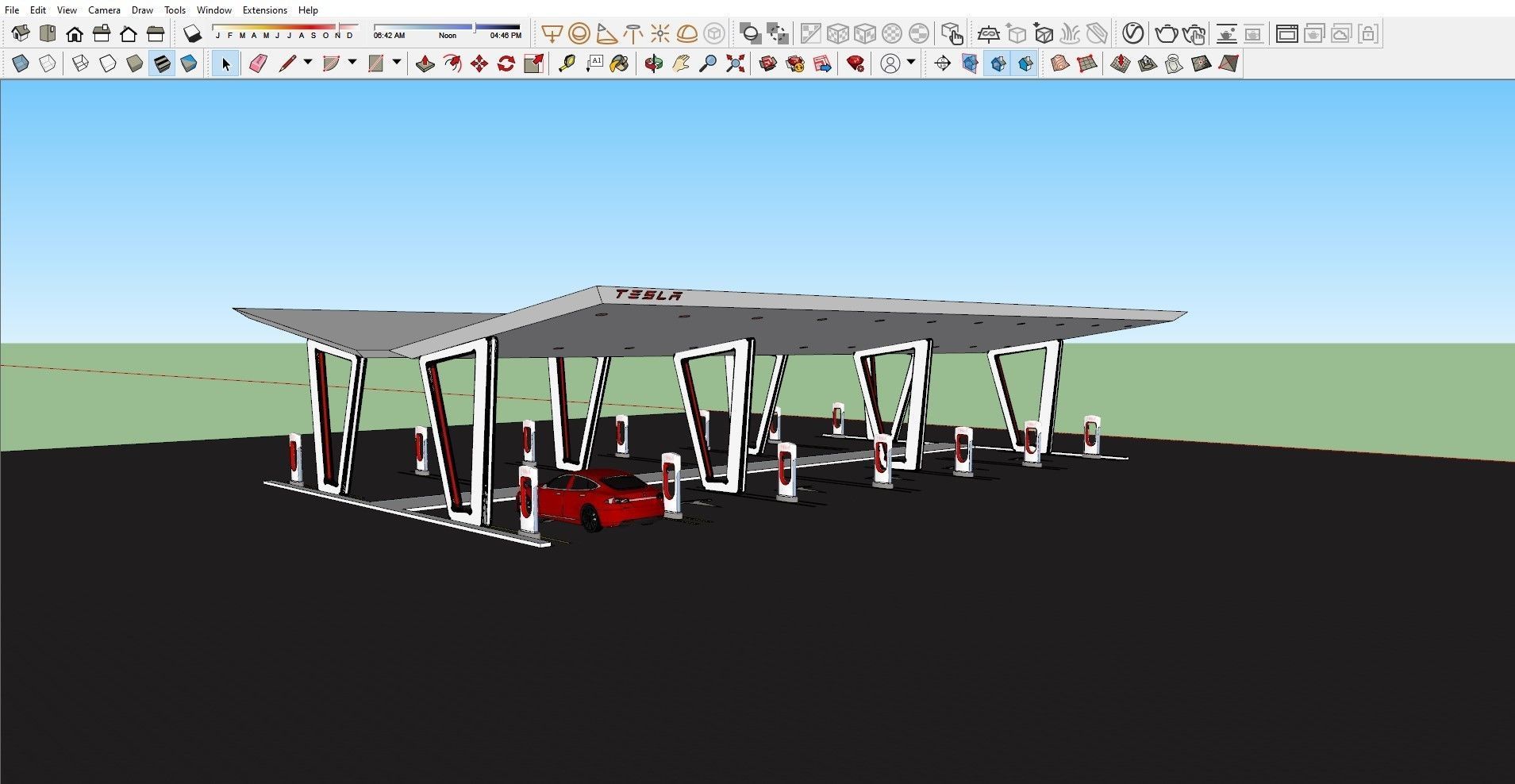The image size is (1515, 784).
Task: Select the Tape Measure tool
Action: point(566,63)
